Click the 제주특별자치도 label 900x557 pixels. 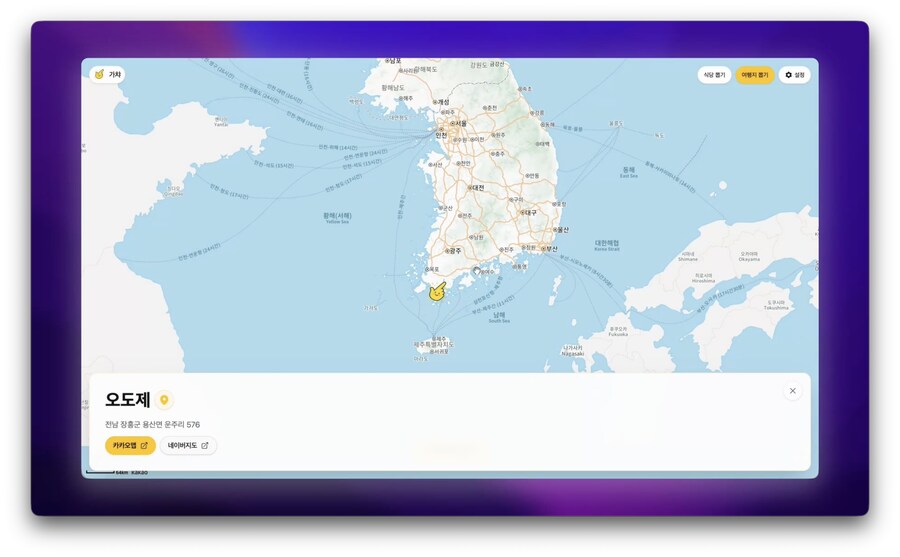[x=434, y=345]
